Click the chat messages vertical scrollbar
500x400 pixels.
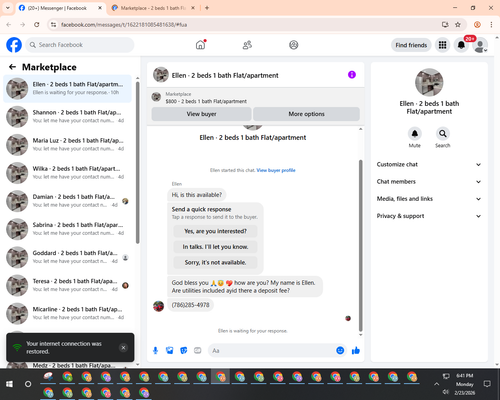360,246
